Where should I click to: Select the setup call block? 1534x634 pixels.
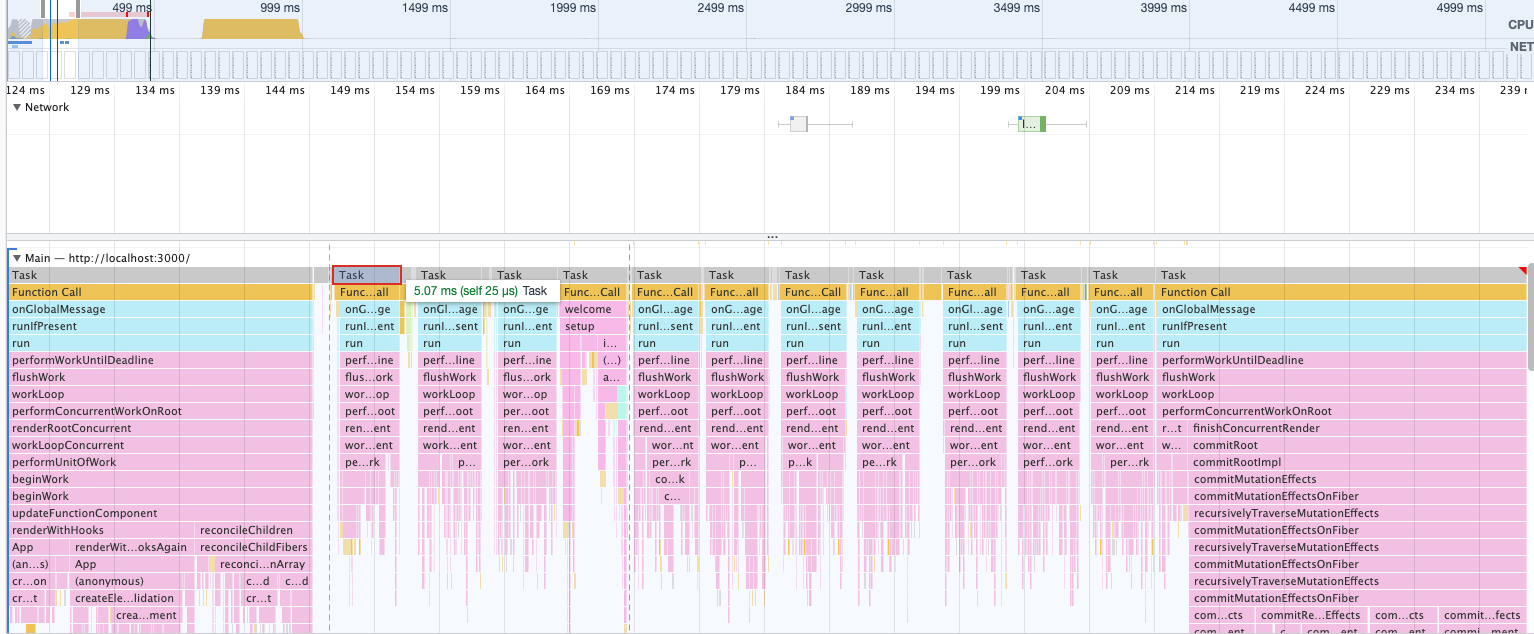[x=580, y=326]
